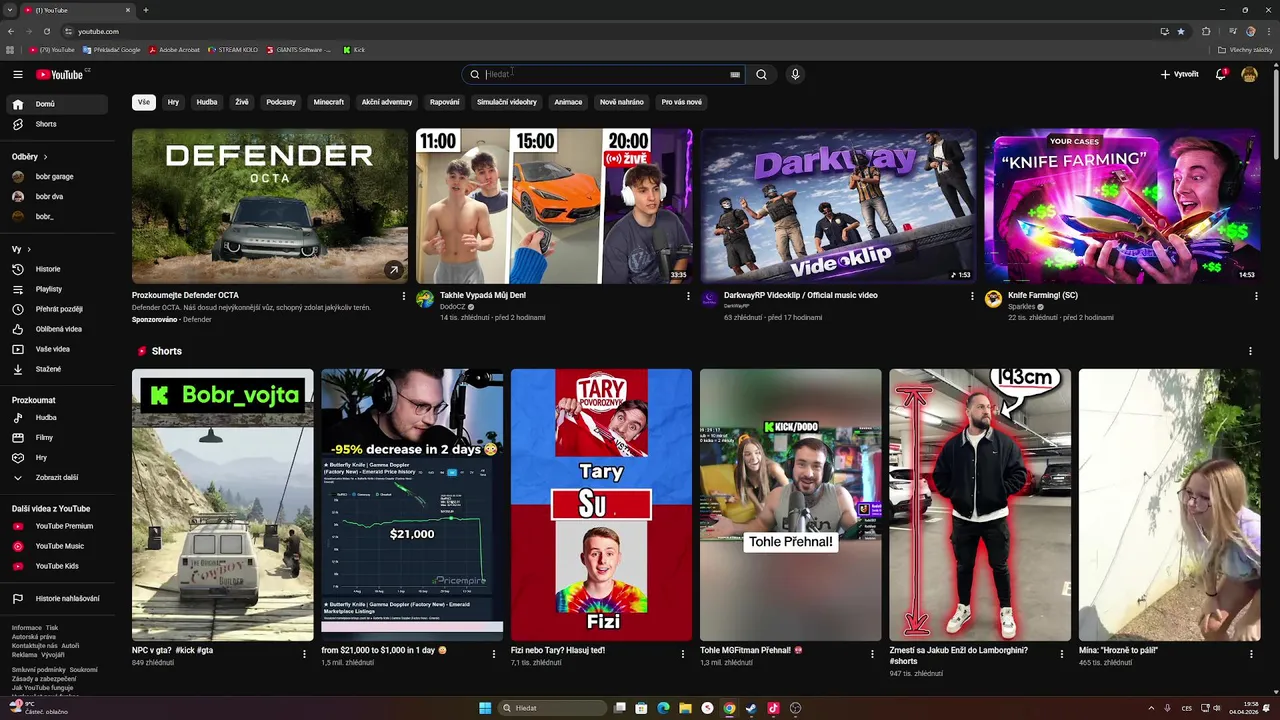Open the account avatar menu
Image resolution: width=1280 pixels, height=720 pixels.
1249,74
